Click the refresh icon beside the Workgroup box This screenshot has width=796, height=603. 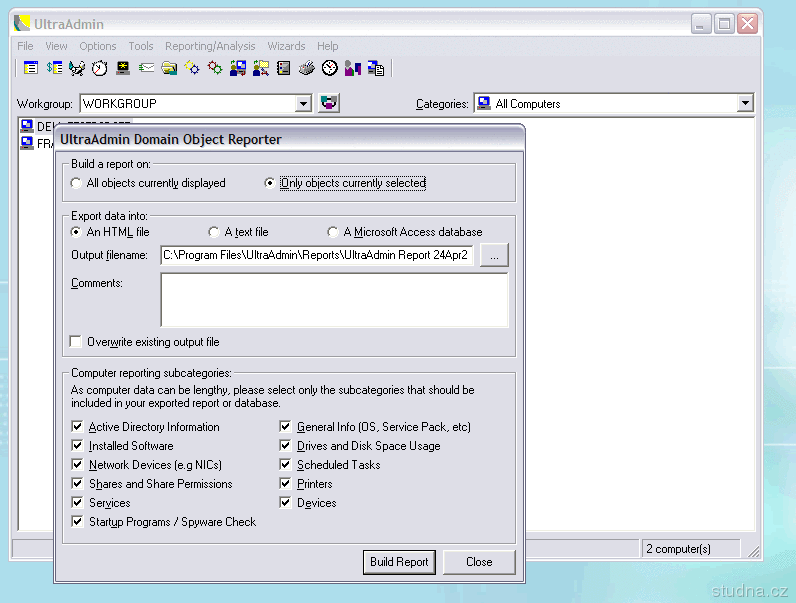pyautogui.click(x=329, y=103)
